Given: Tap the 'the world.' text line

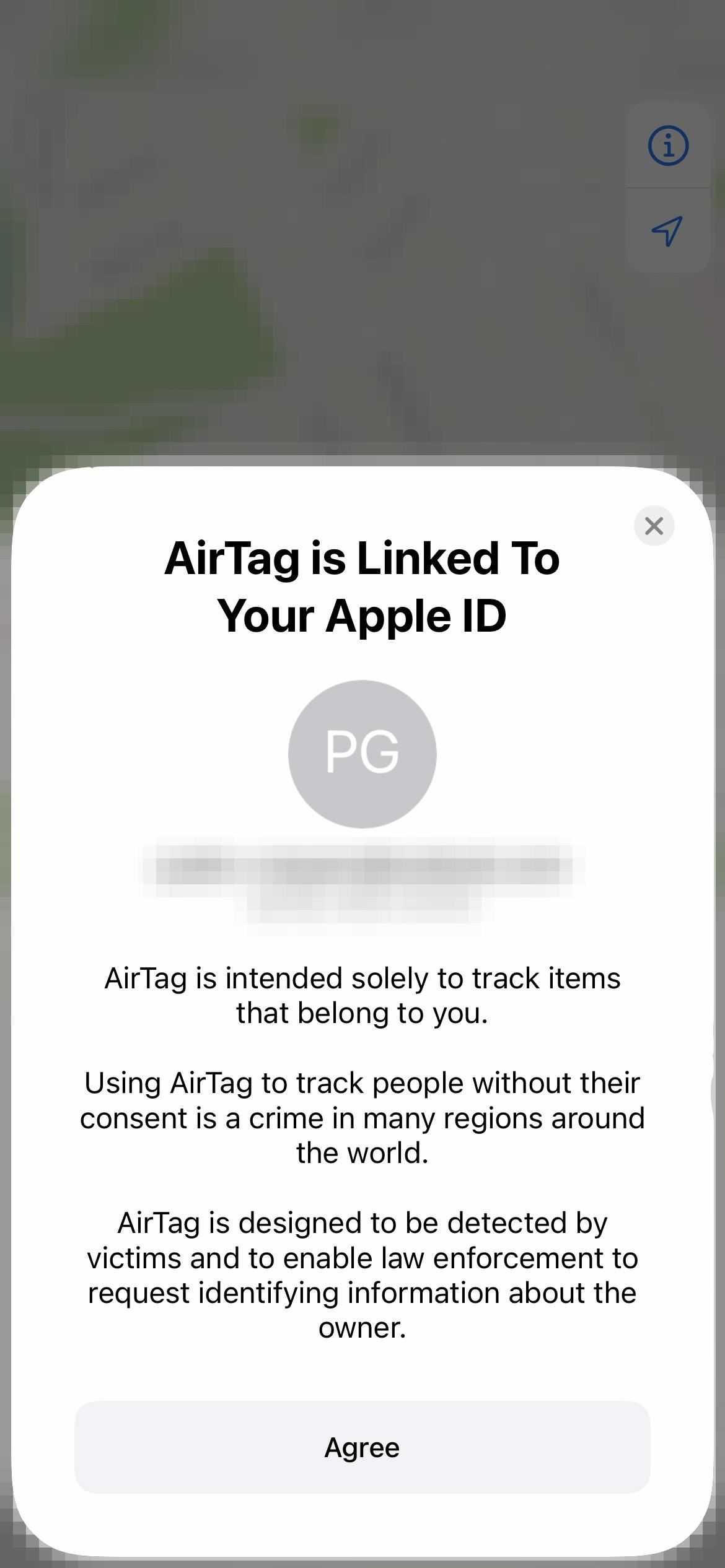Looking at the screenshot, I should (362, 1153).
